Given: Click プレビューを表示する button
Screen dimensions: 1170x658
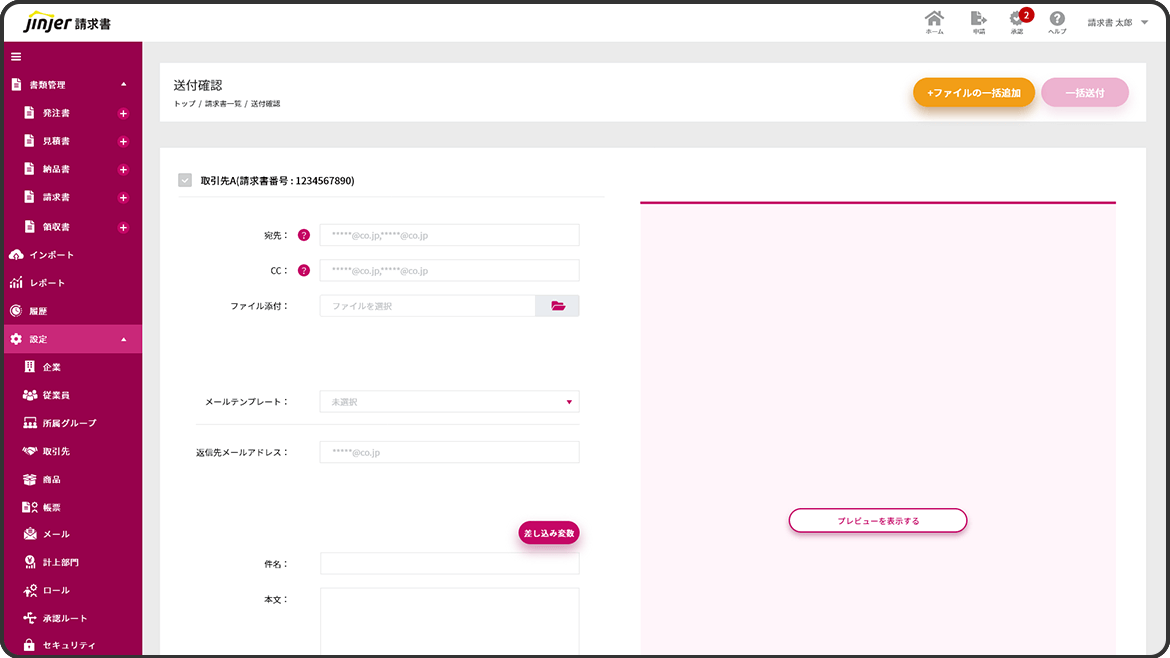Looking at the screenshot, I should (x=877, y=521).
